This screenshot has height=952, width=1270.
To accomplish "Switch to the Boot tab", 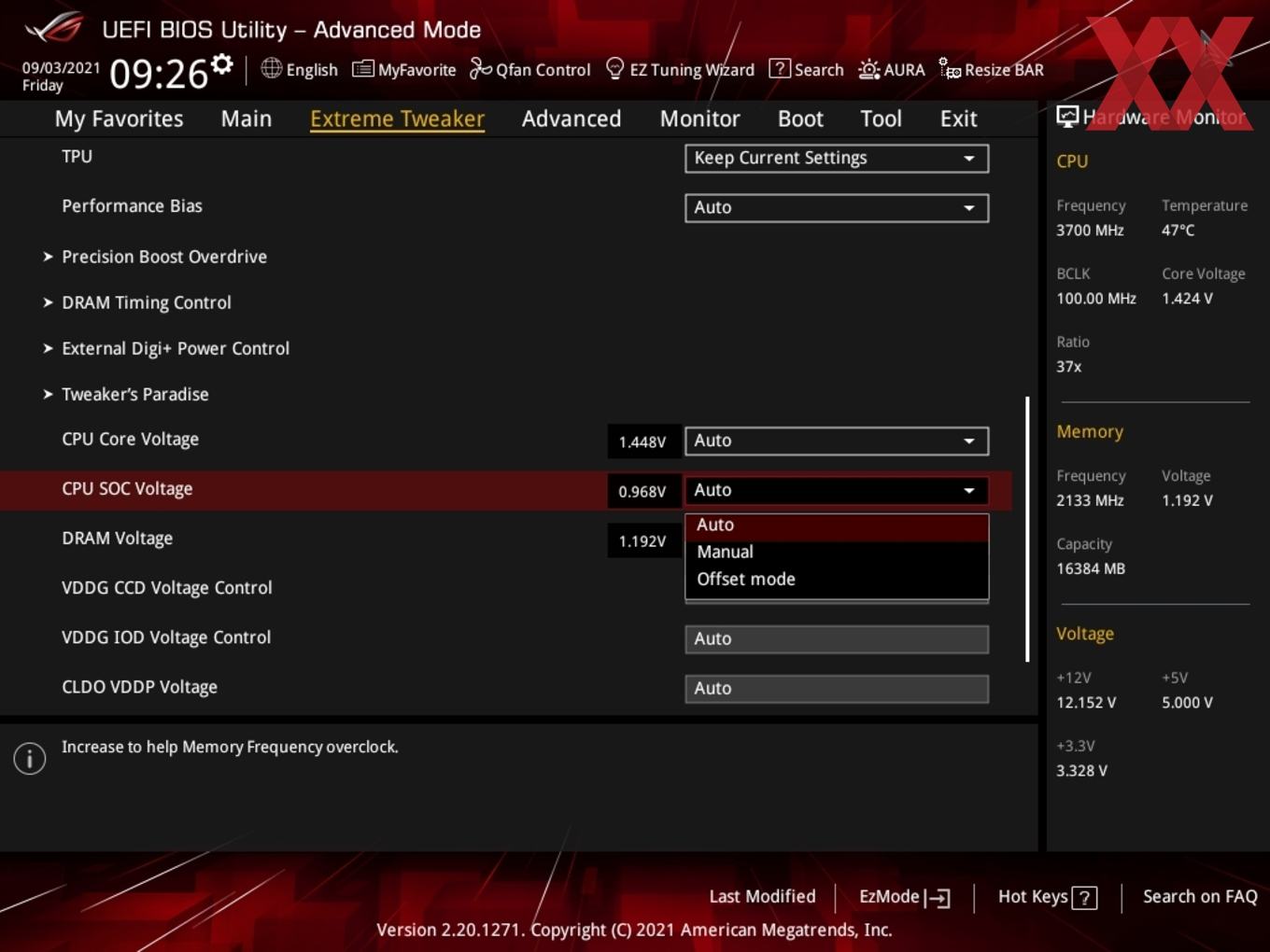I will click(x=800, y=119).
